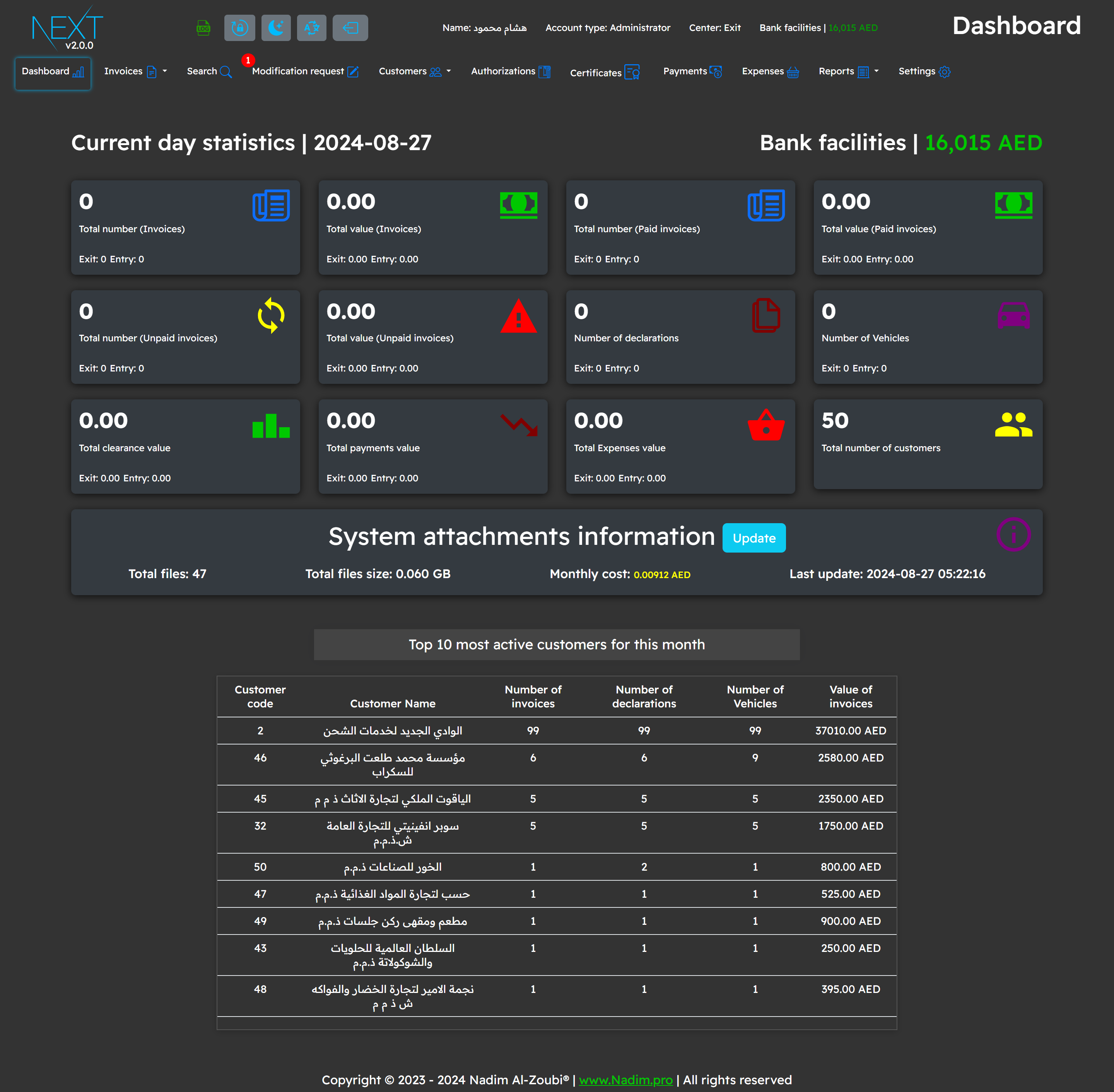Switch language with the translate icon
The width and height of the screenshot is (1114, 1092).
pos(312,27)
